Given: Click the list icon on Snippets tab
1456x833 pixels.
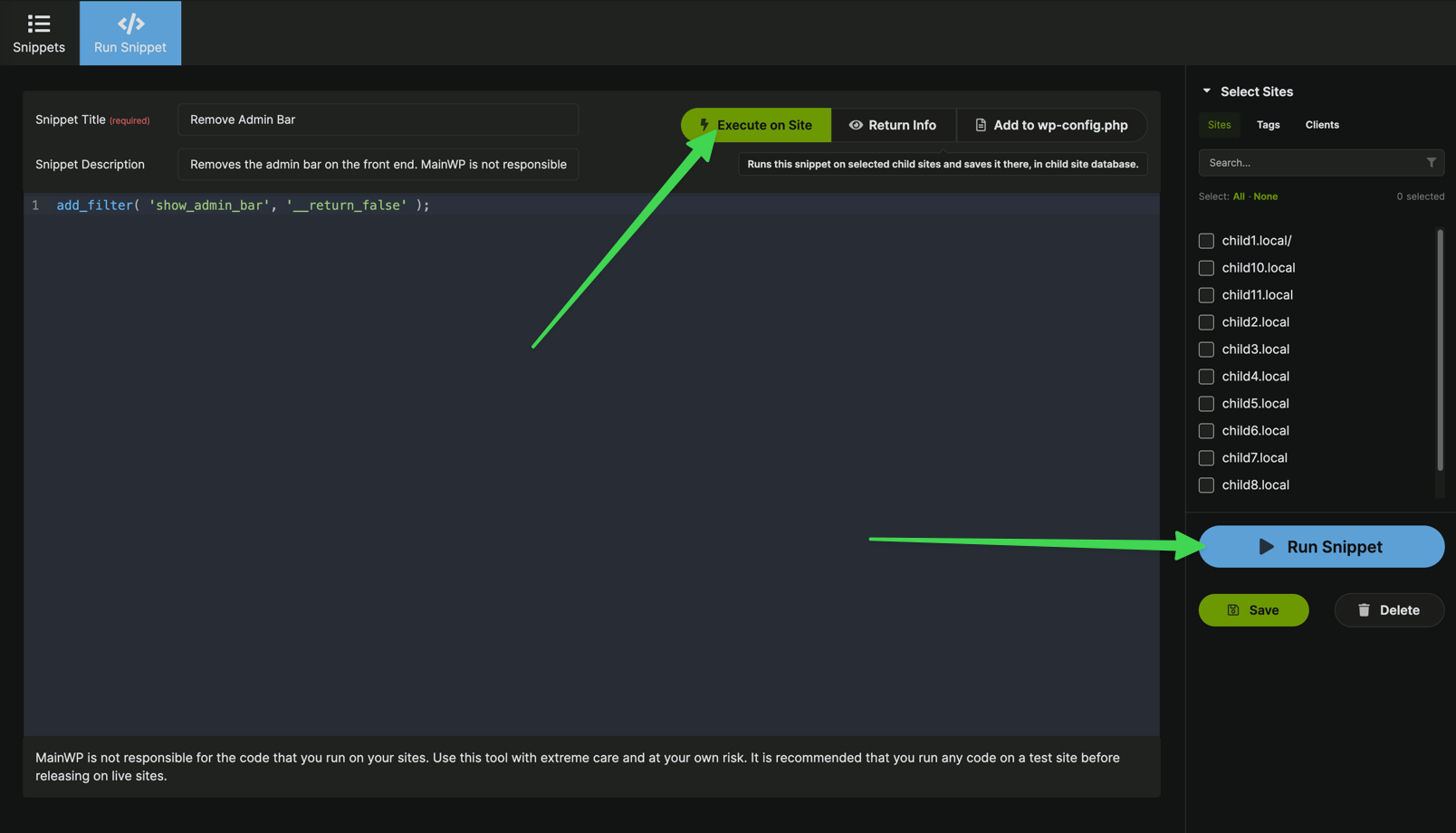Looking at the screenshot, I should [39, 24].
